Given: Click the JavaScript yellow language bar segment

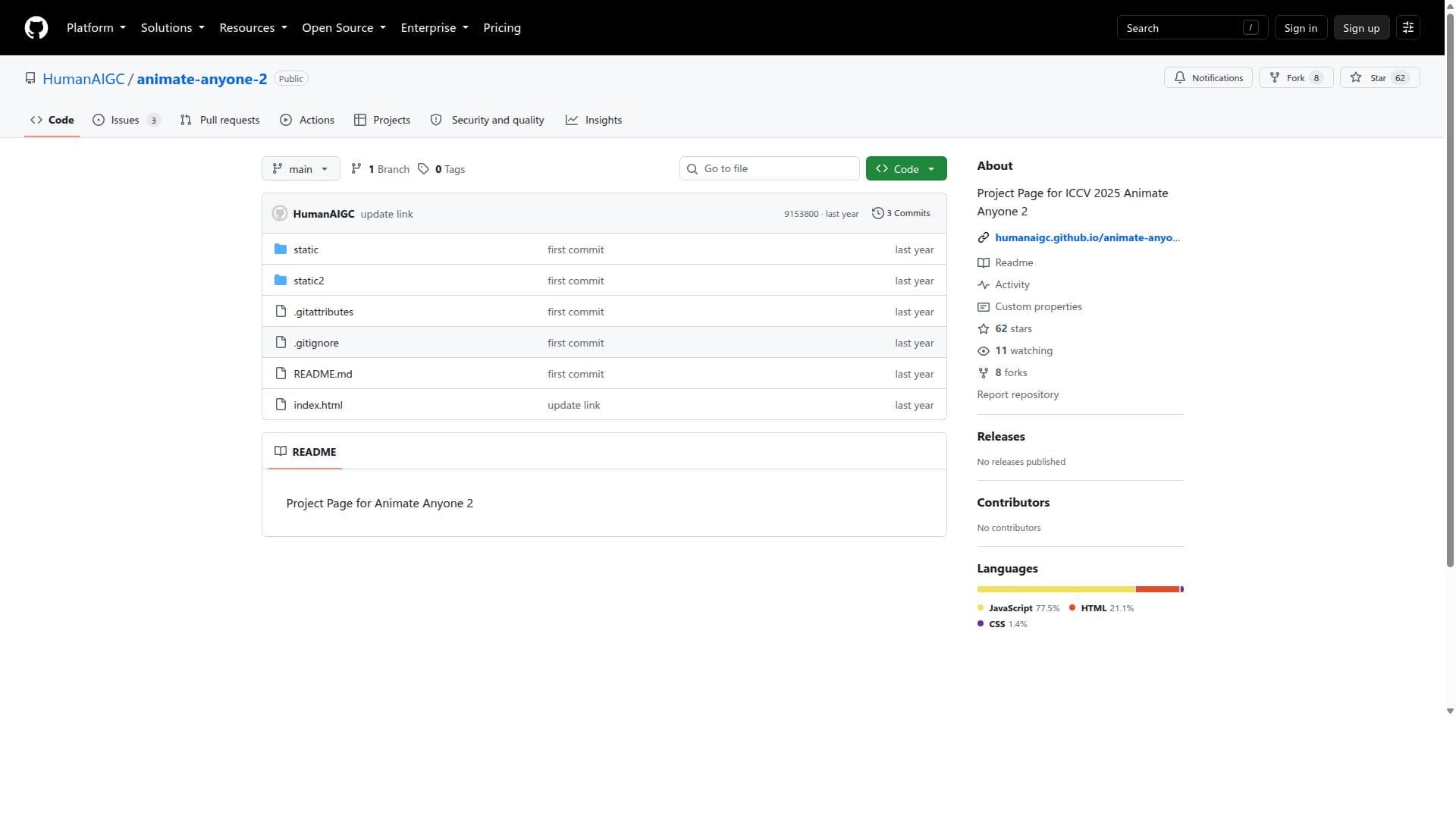Looking at the screenshot, I should click(1056, 589).
